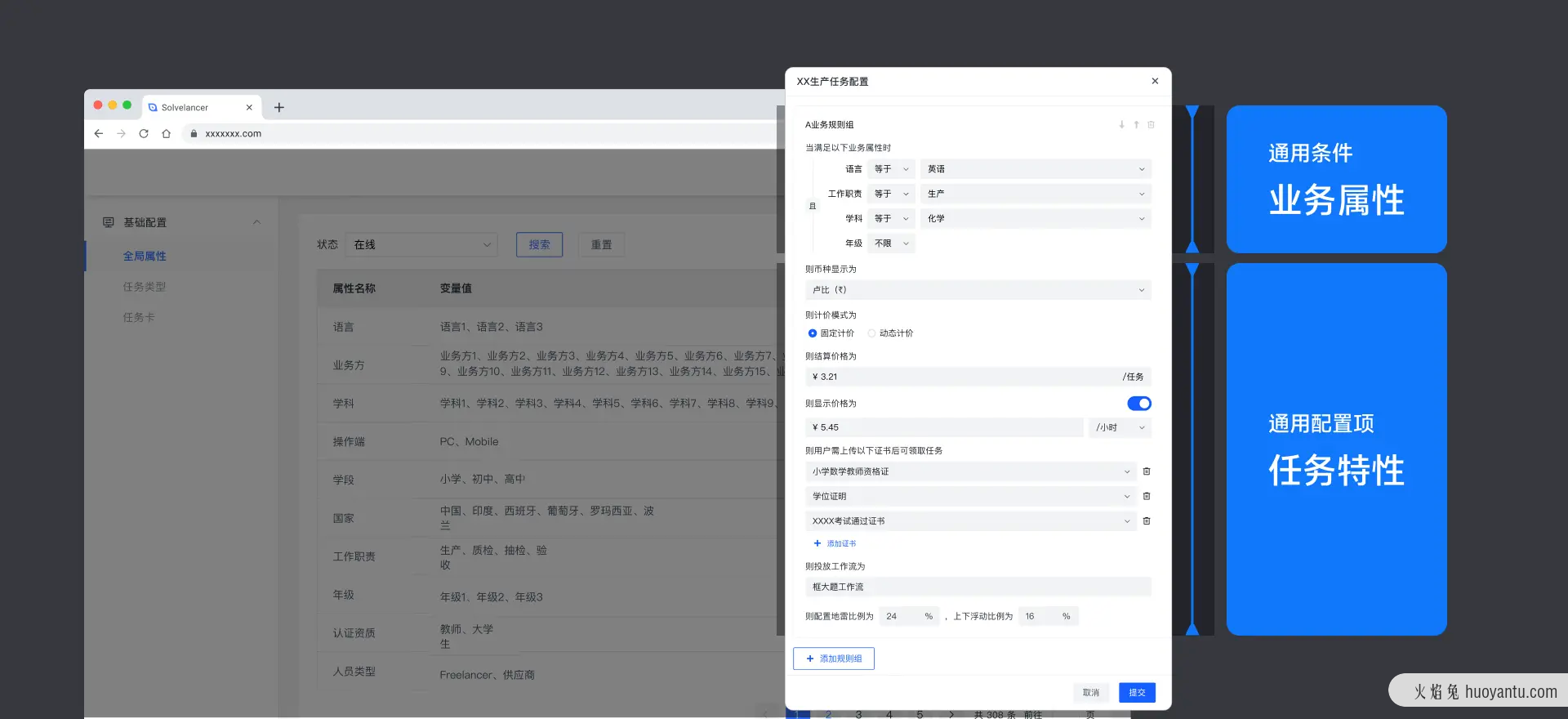The image size is (1568, 719).
Task: Select the 固定计价 radio option
Action: pyautogui.click(x=813, y=333)
